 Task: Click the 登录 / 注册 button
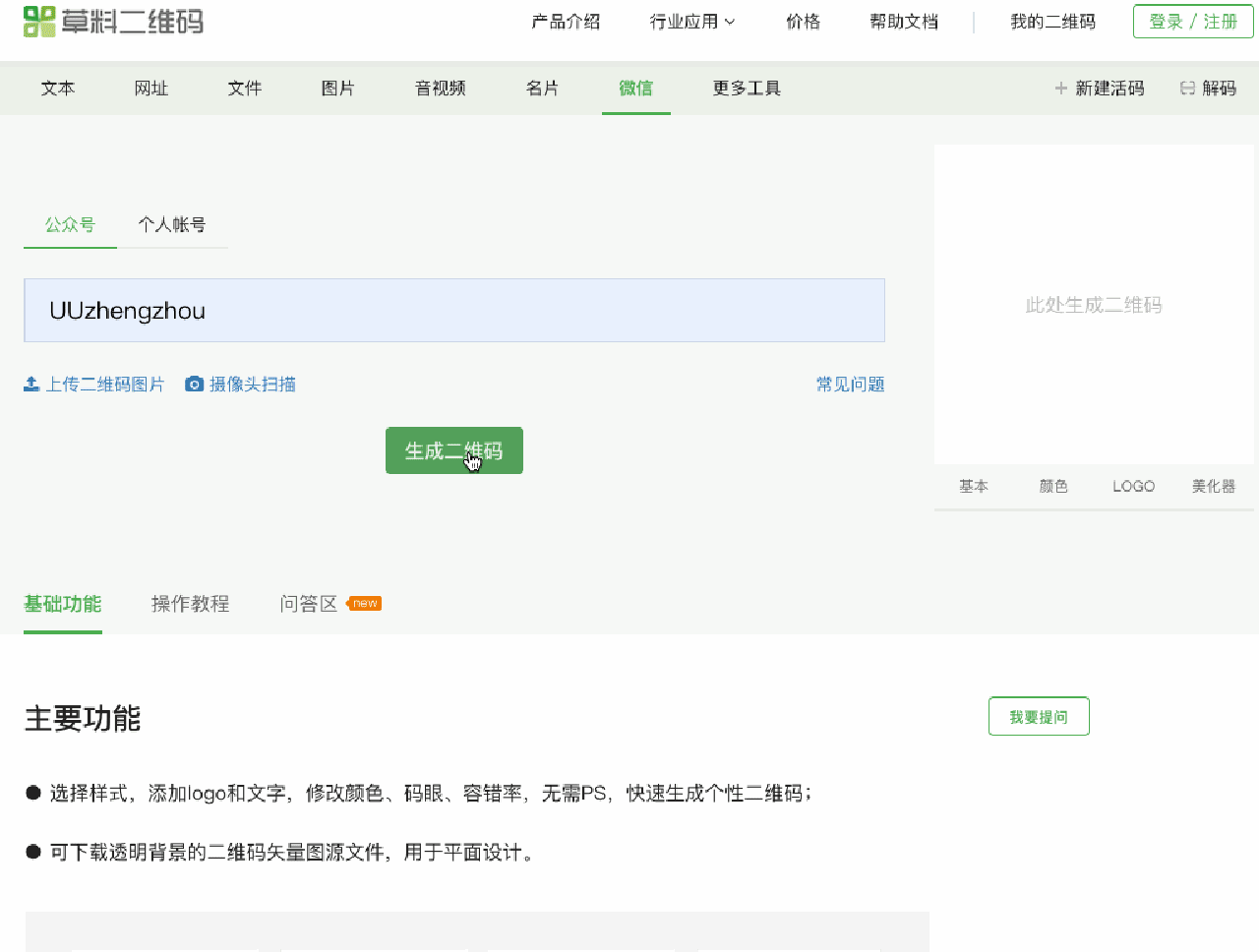click(1193, 22)
